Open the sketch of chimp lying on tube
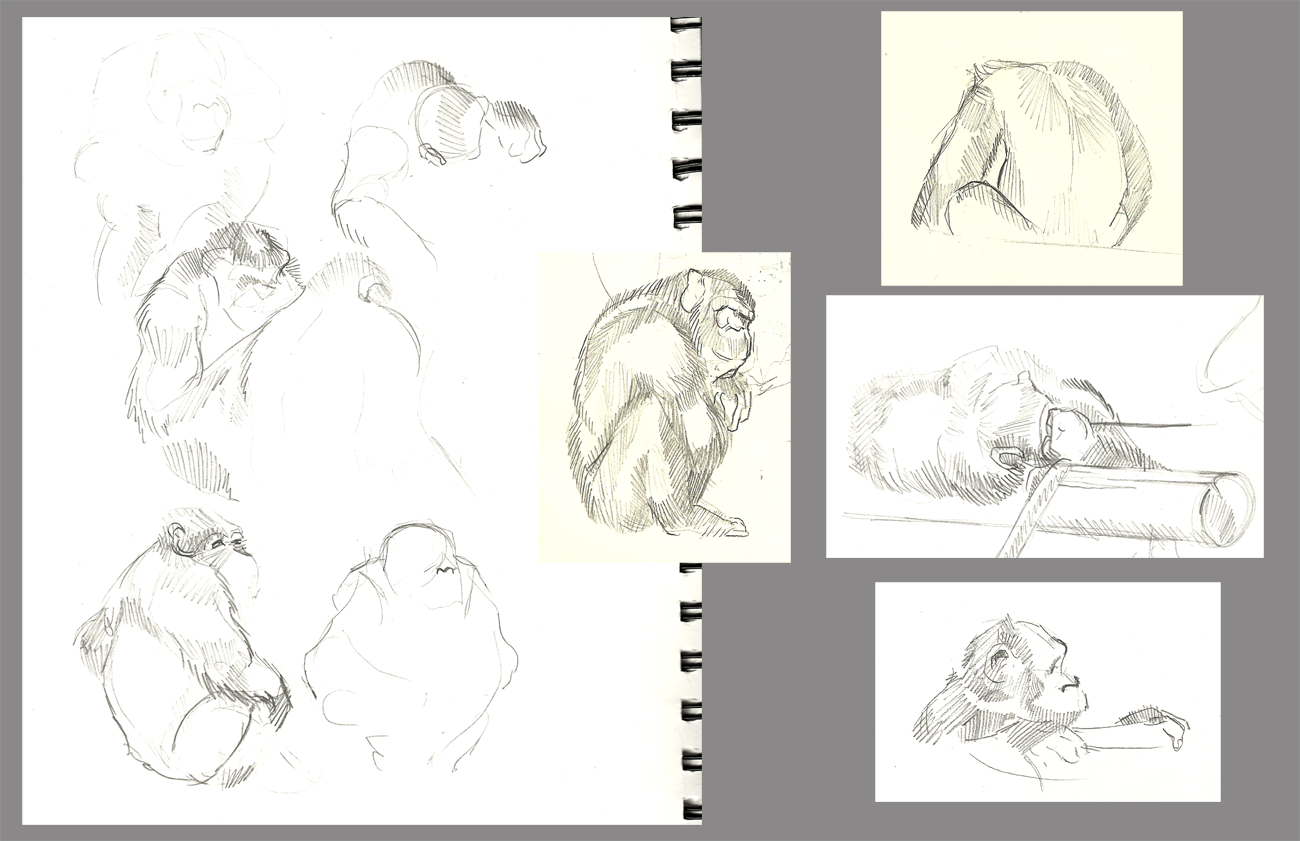Viewport: 1300px width, 841px height. 1044,426
